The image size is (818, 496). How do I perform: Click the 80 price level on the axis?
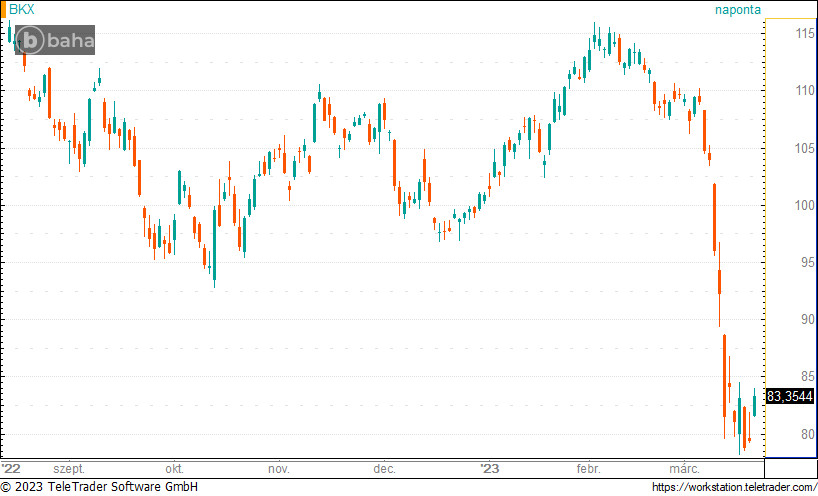pyautogui.click(x=778, y=434)
